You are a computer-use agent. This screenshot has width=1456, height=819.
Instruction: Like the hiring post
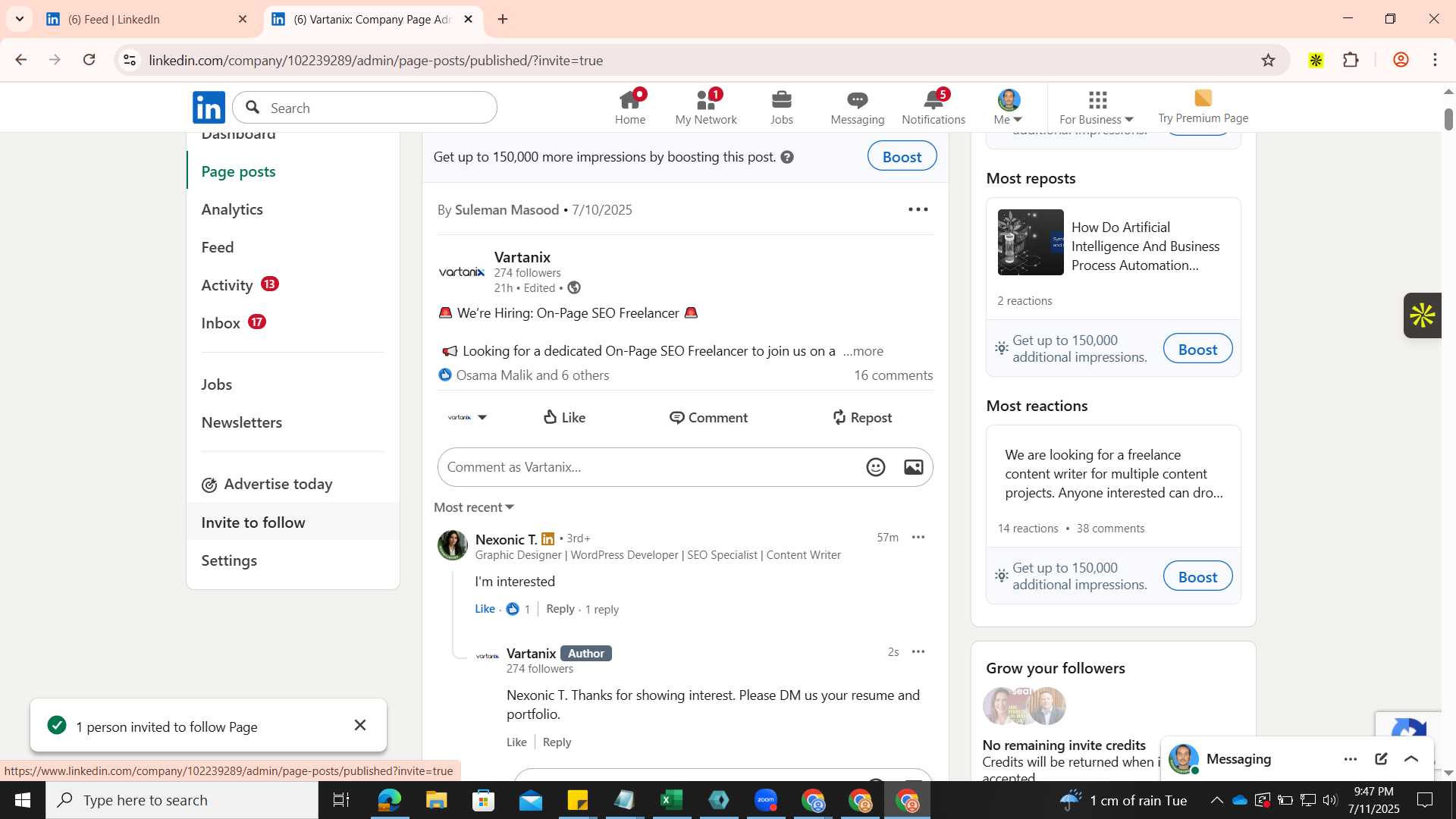pos(565,418)
